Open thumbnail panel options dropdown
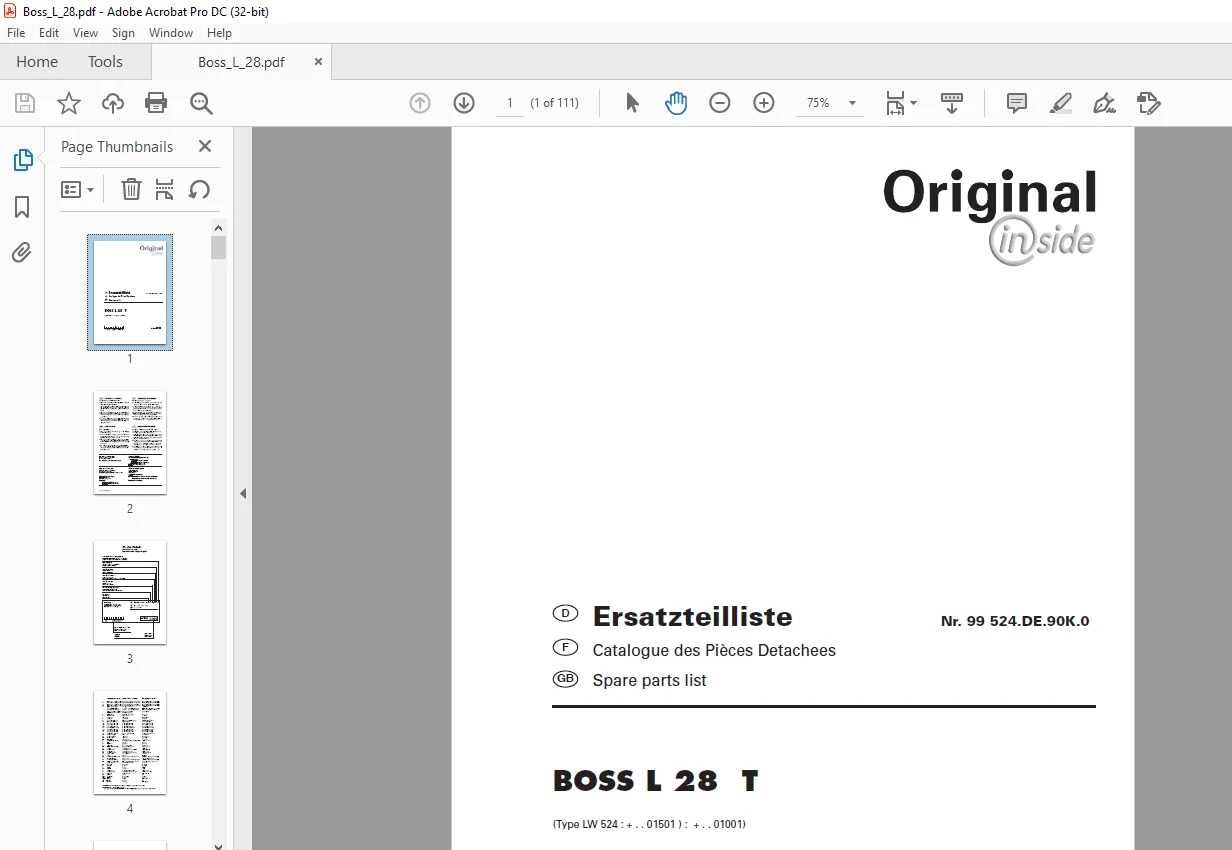The height and width of the screenshot is (850, 1232). pyautogui.click(x=78, y=189)
